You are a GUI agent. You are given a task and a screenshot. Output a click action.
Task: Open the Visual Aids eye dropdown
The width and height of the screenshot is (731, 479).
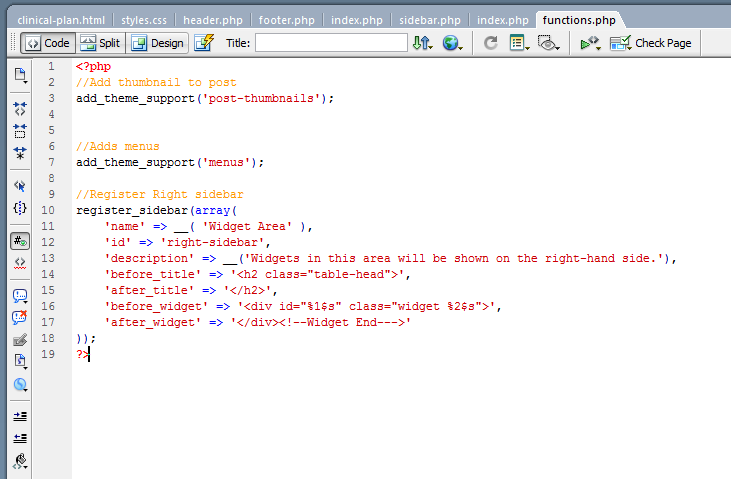pos(548,43)
